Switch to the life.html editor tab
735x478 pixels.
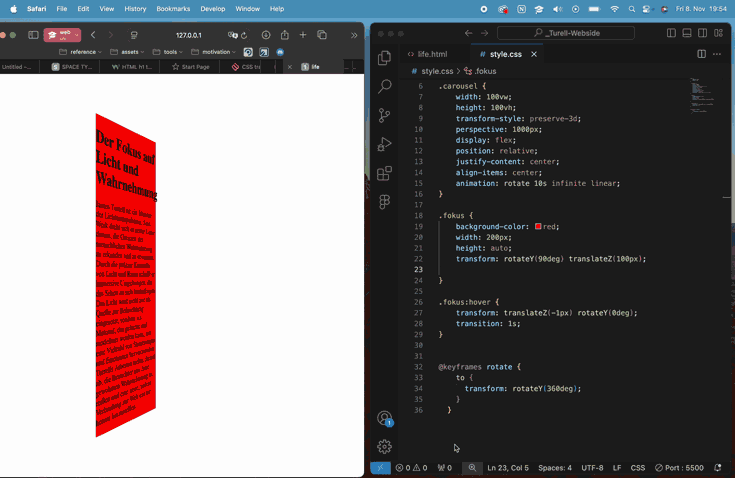[427, 54]
